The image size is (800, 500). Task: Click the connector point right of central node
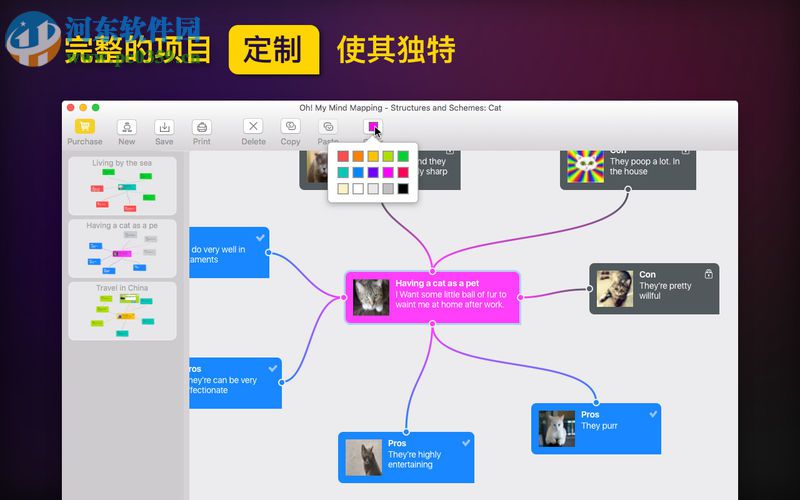[520, 297]
